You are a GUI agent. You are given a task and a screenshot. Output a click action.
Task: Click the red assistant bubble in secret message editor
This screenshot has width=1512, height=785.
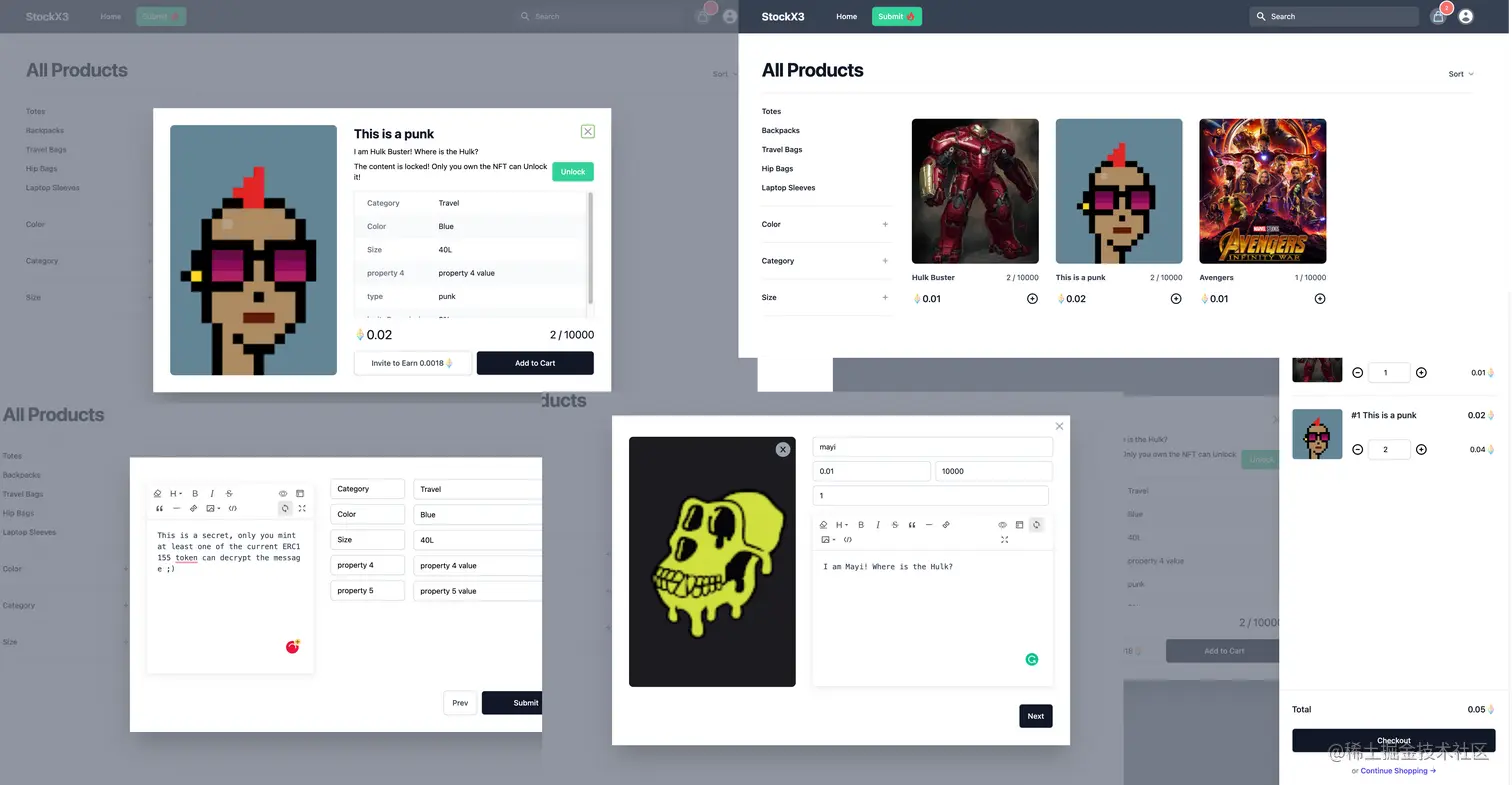click(x=293, y=647)
